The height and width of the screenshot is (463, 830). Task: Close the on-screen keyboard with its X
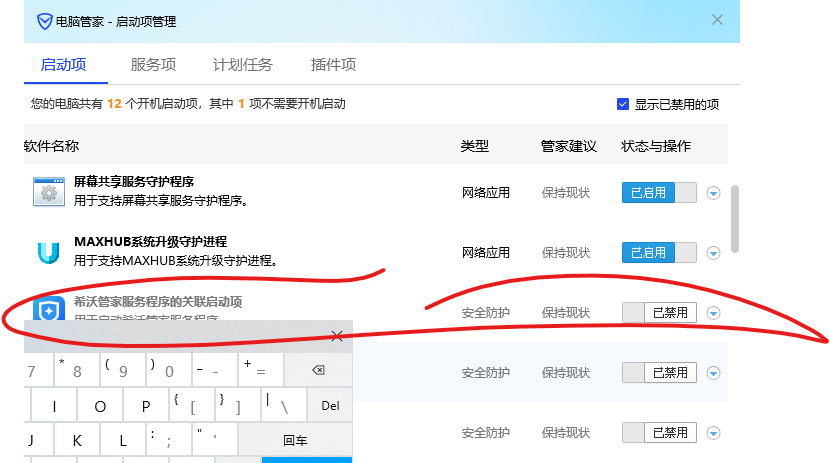337,336
